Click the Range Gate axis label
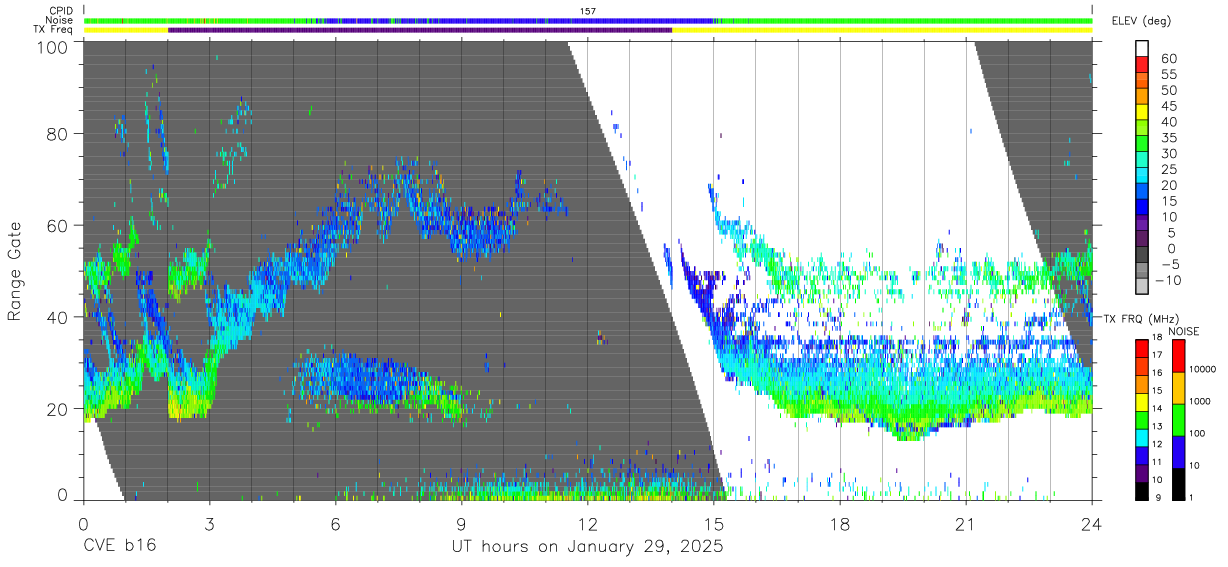The width and height of the screenshot is (1228, 567). click(x=15, y=272)
